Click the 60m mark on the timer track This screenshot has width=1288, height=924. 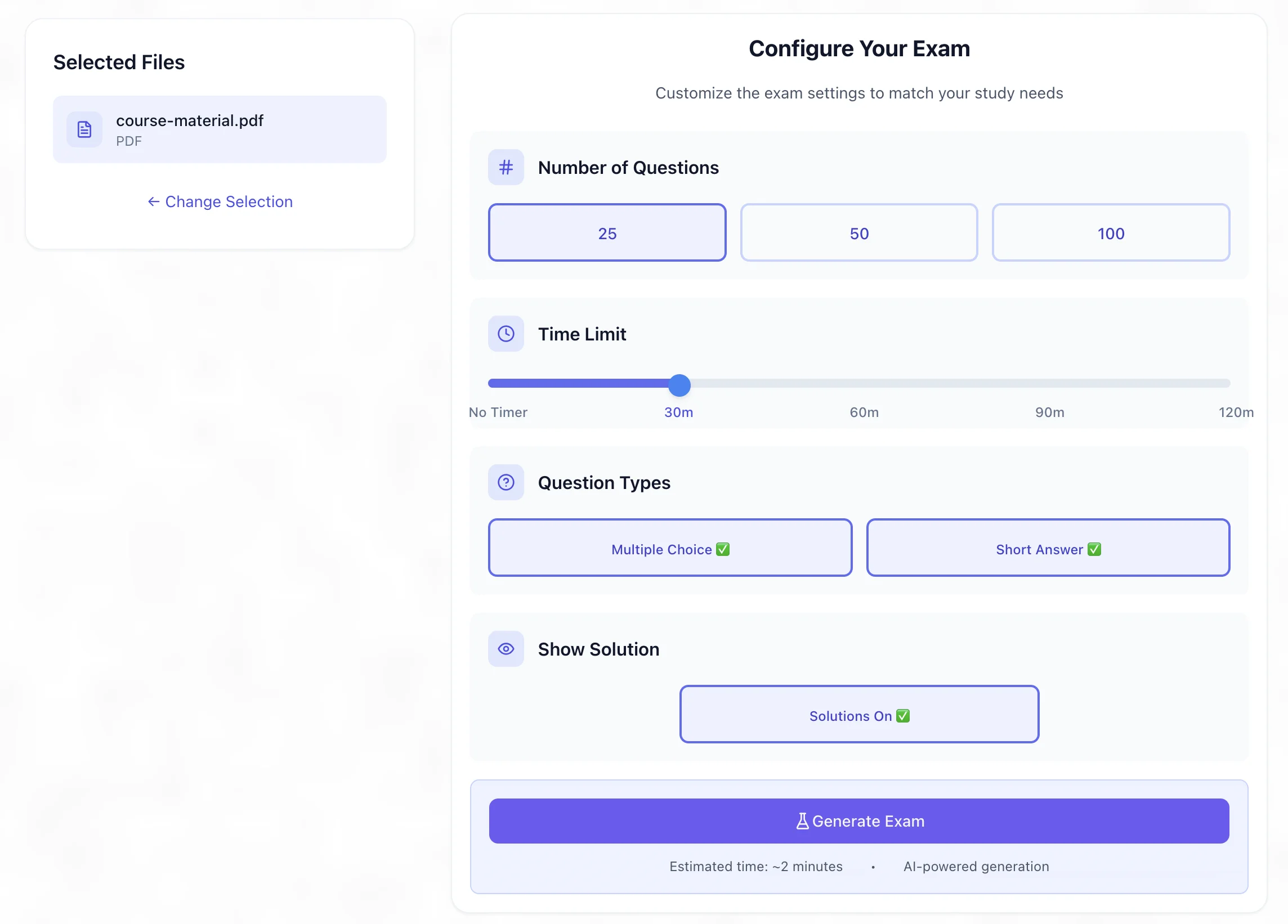864,384
